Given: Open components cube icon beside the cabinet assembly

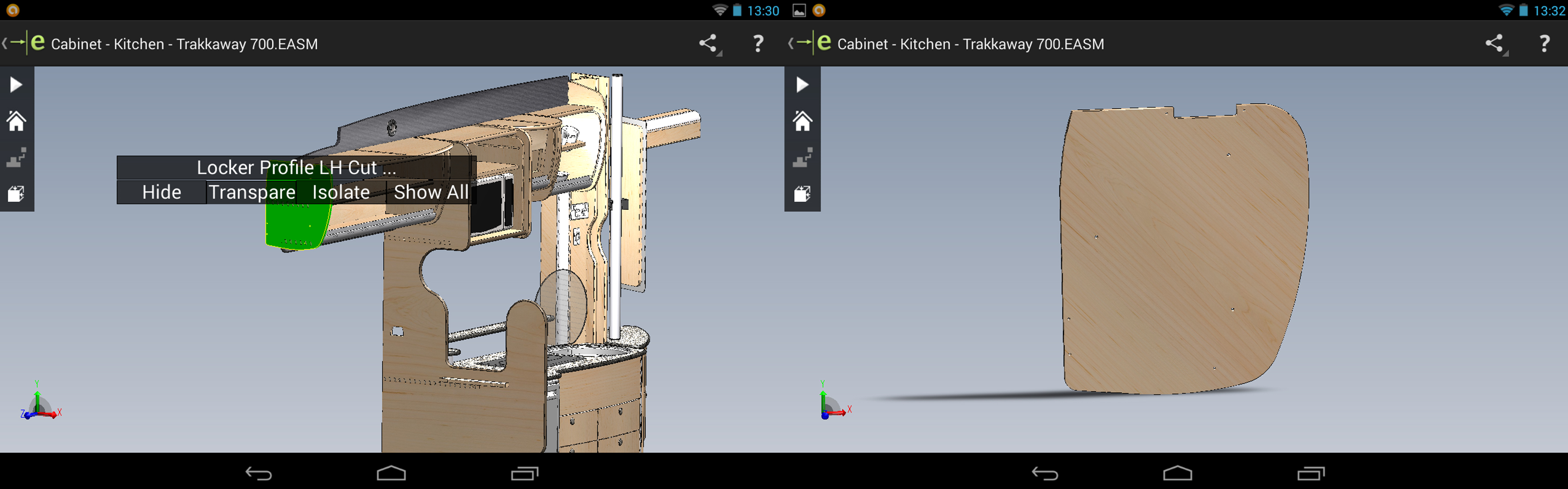Looking at the screenshot, I should (x=16, y=194).
